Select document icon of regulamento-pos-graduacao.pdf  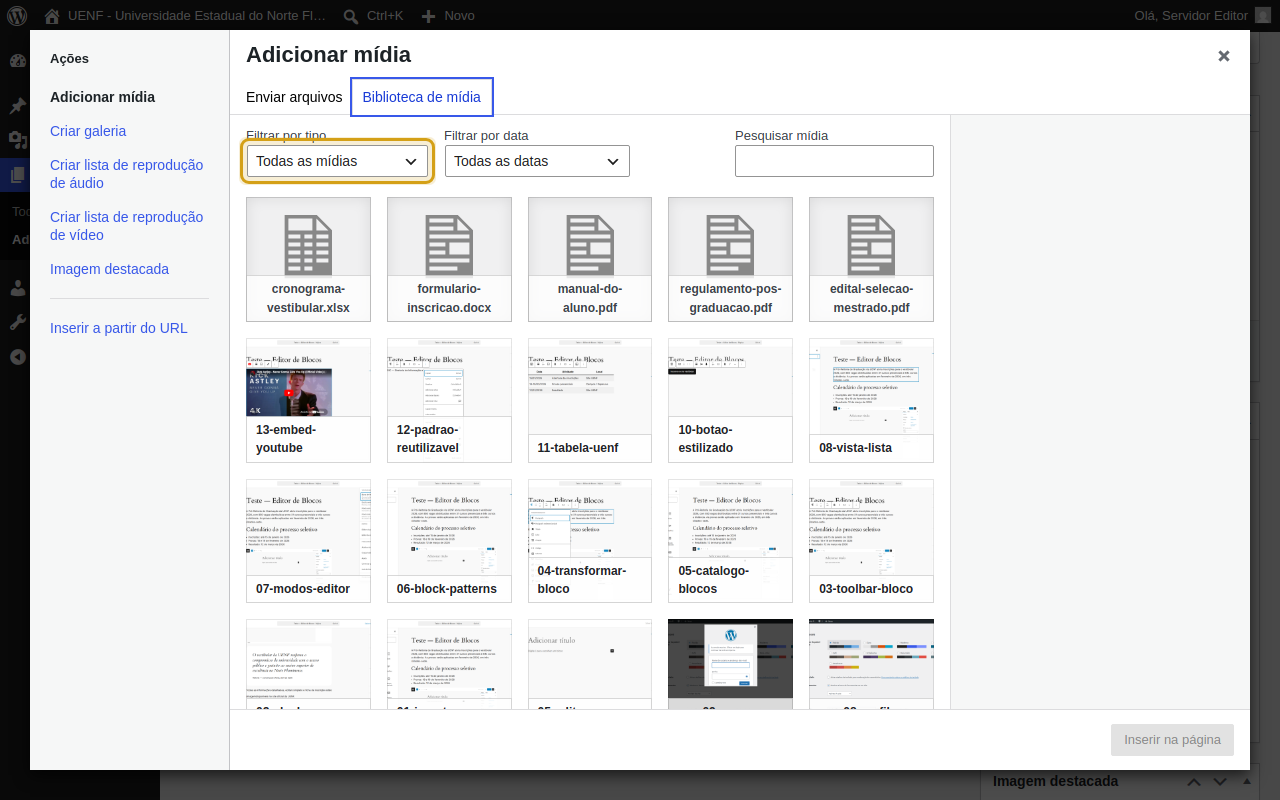730,244
